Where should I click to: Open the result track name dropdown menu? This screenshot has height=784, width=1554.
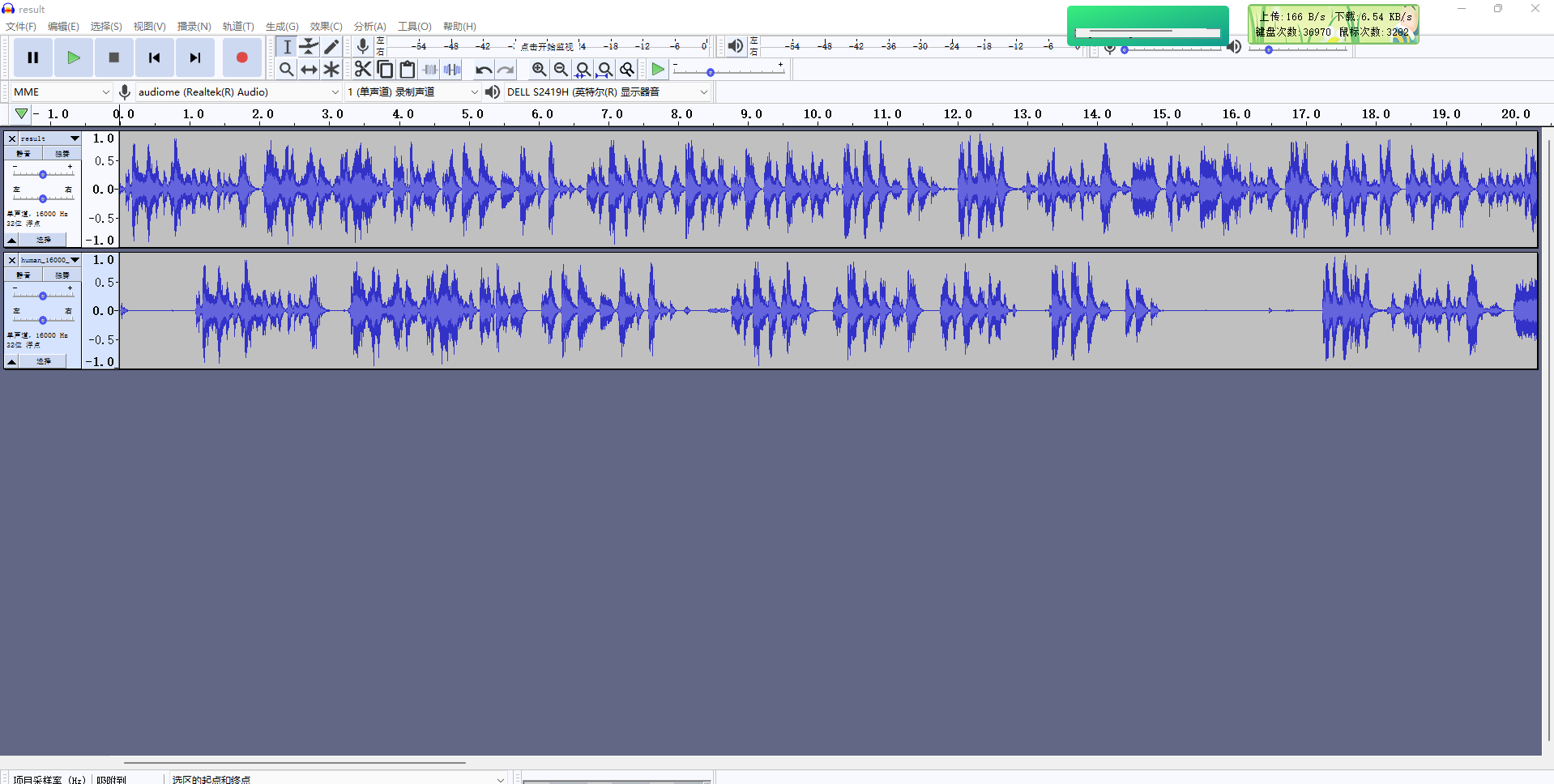point(49,138)
